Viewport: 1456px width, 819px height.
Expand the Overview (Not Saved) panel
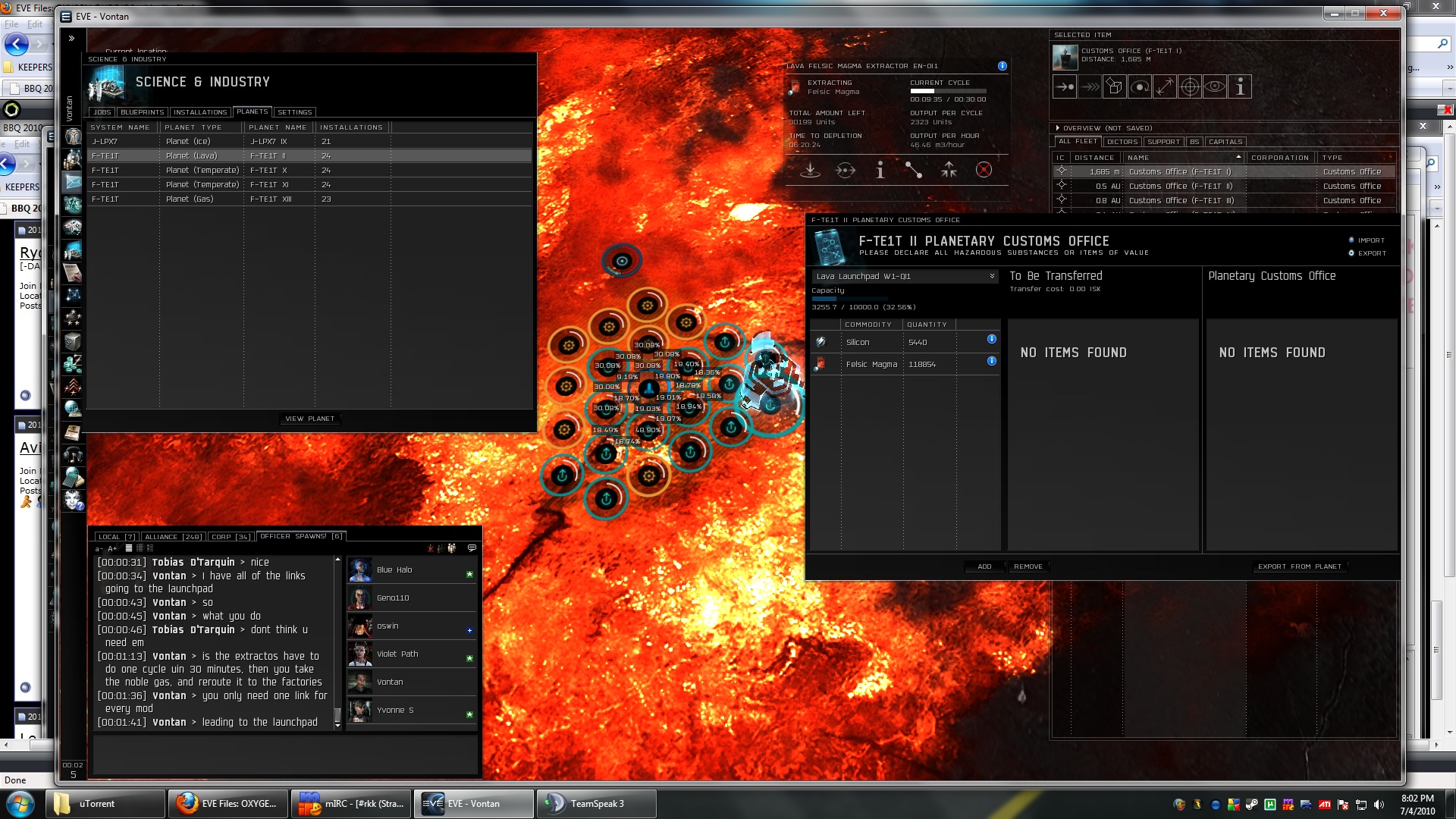(1058, 128)
